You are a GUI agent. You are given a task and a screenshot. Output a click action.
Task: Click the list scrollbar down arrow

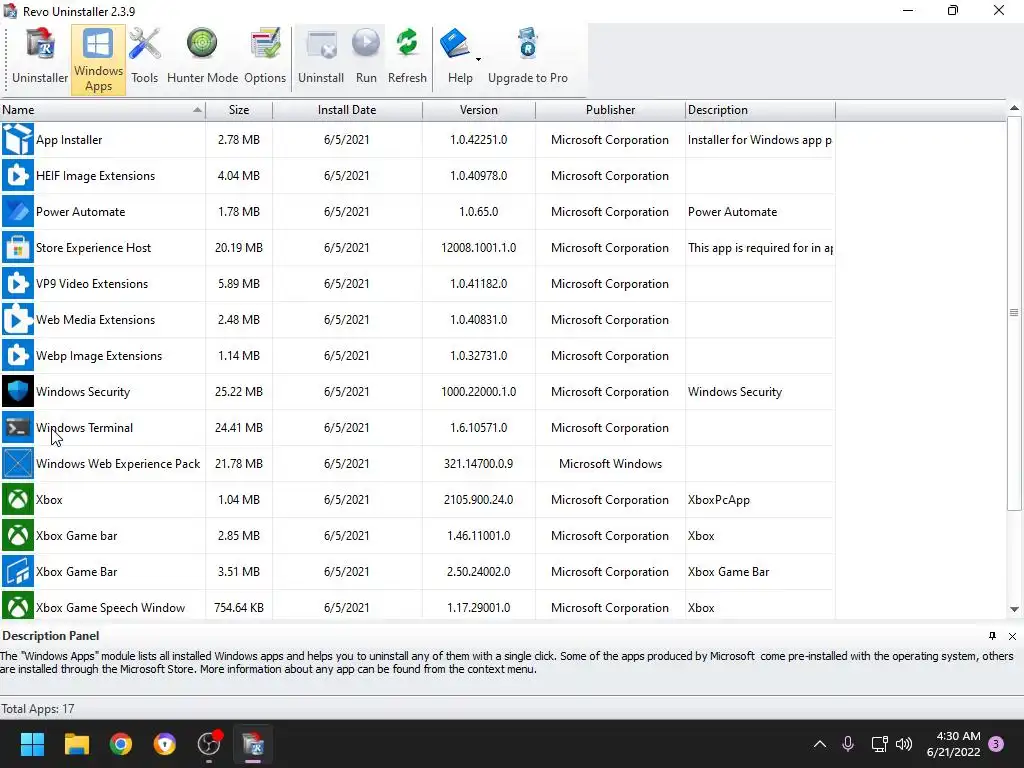[1014, 609]
